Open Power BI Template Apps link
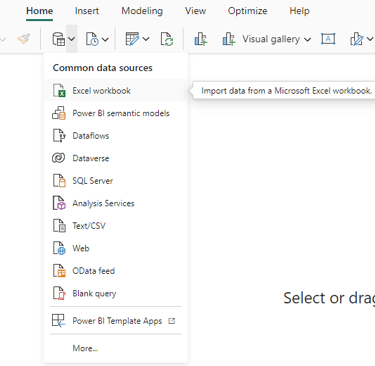The height and width of the screenshot is (366, 375). pyautogui.click(x=116, y=321)
